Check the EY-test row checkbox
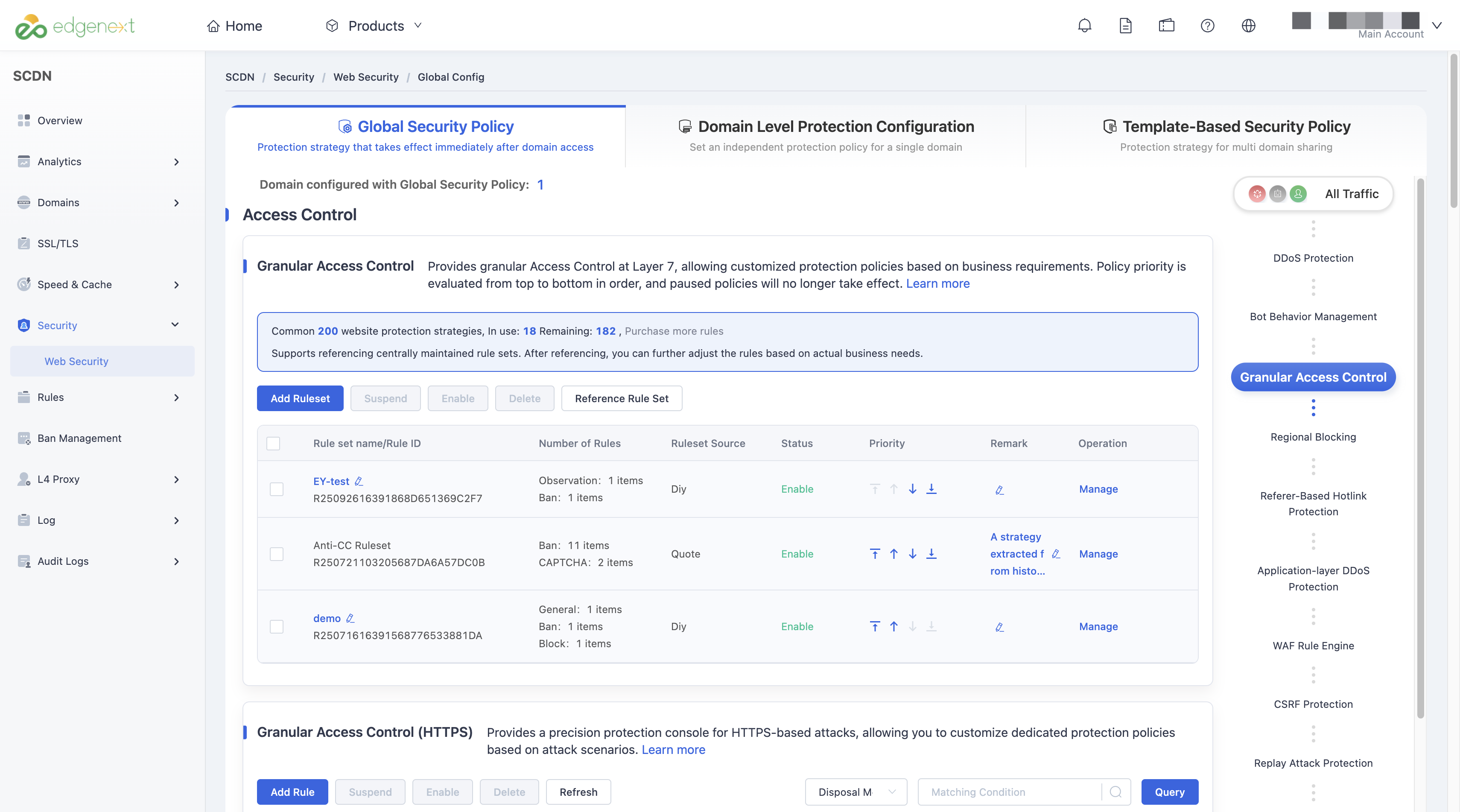 pyautogui.click(x=277, y=489)
